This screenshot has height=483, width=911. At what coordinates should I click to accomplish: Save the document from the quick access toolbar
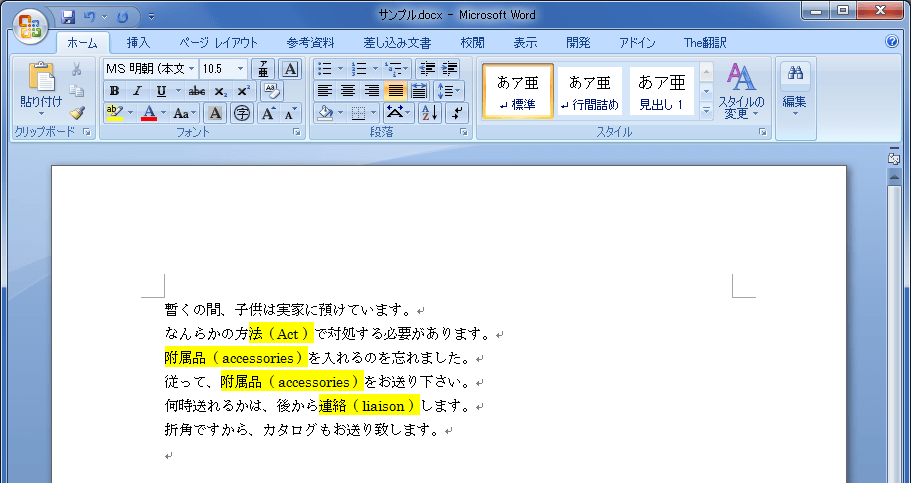click(69, 16)
